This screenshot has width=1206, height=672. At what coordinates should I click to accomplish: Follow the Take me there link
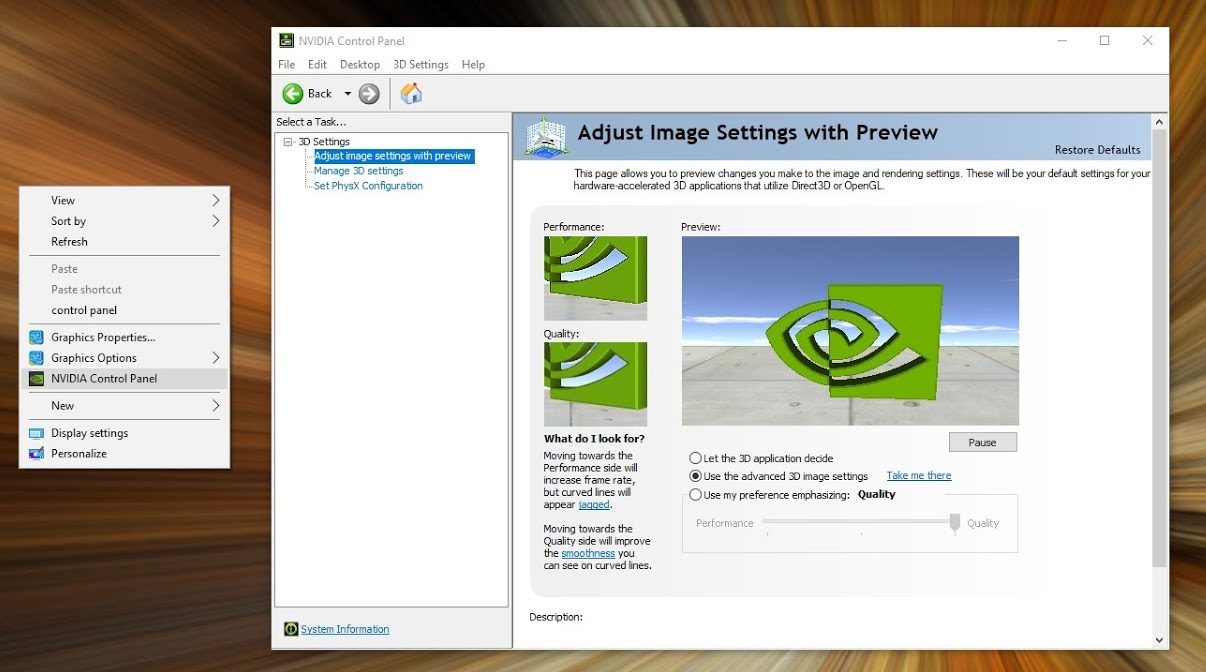[919, 476]
